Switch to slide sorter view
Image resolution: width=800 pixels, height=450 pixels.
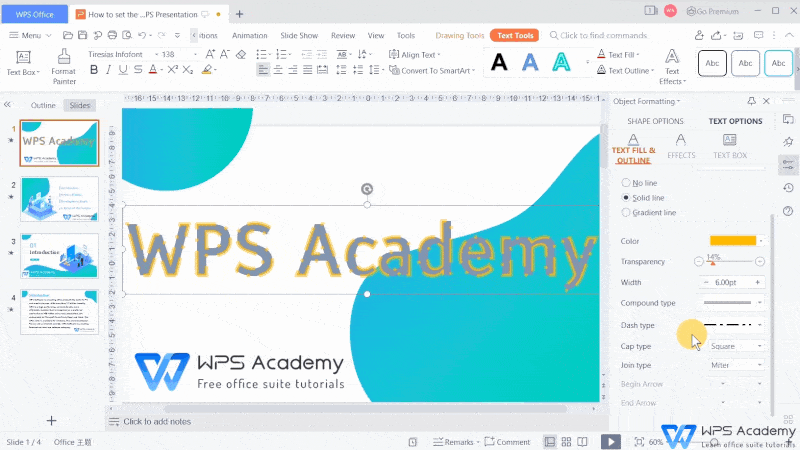click(x=566, y=442)
